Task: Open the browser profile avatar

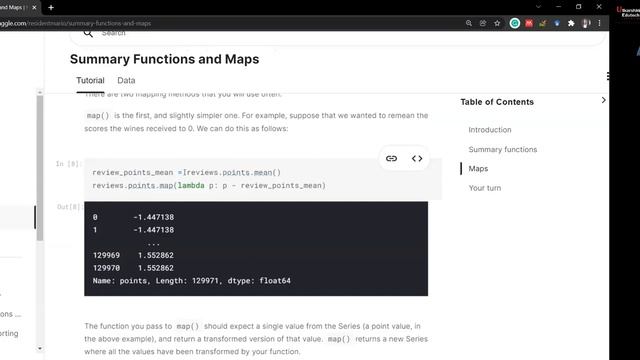Action: click(586, 23)
